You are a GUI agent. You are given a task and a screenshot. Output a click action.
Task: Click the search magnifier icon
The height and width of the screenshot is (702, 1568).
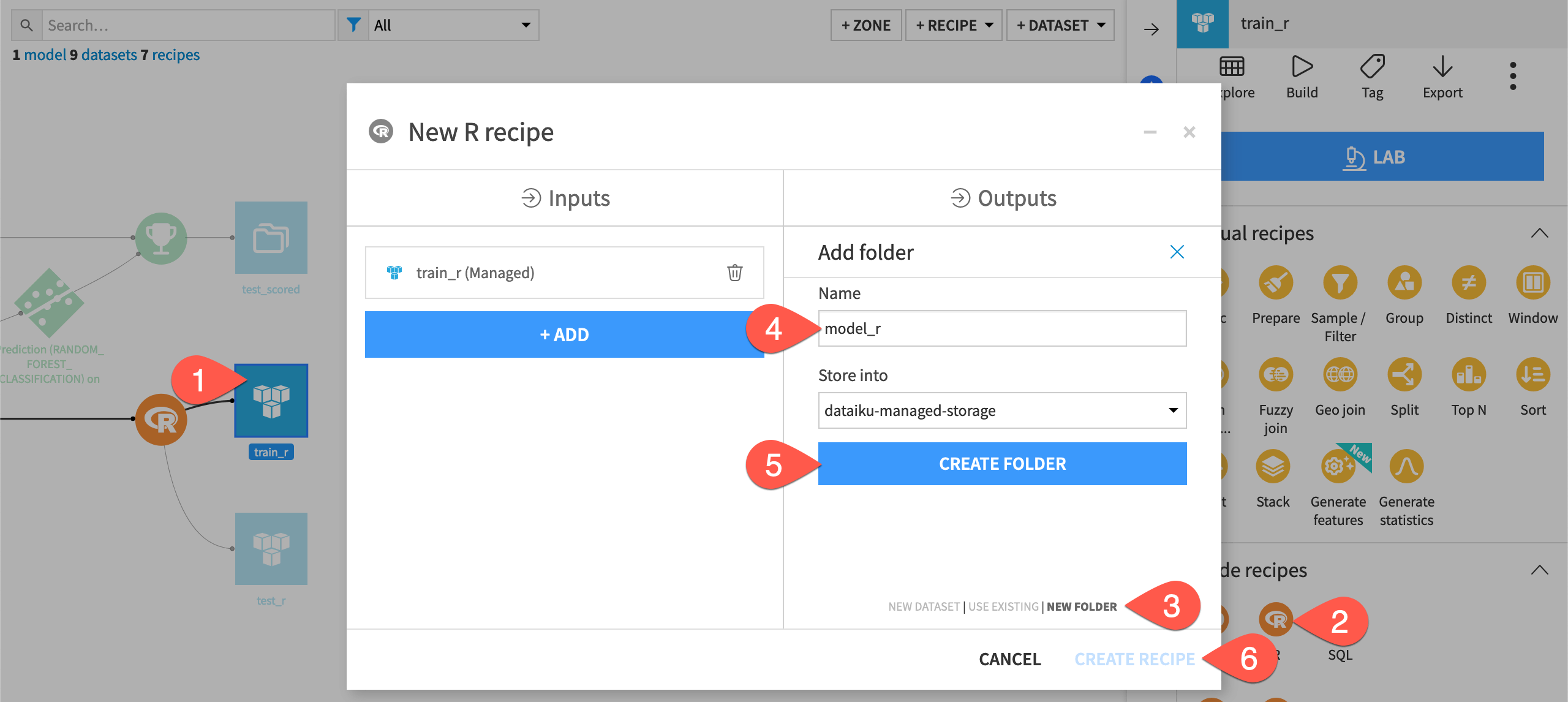click(x=26, y=25)
